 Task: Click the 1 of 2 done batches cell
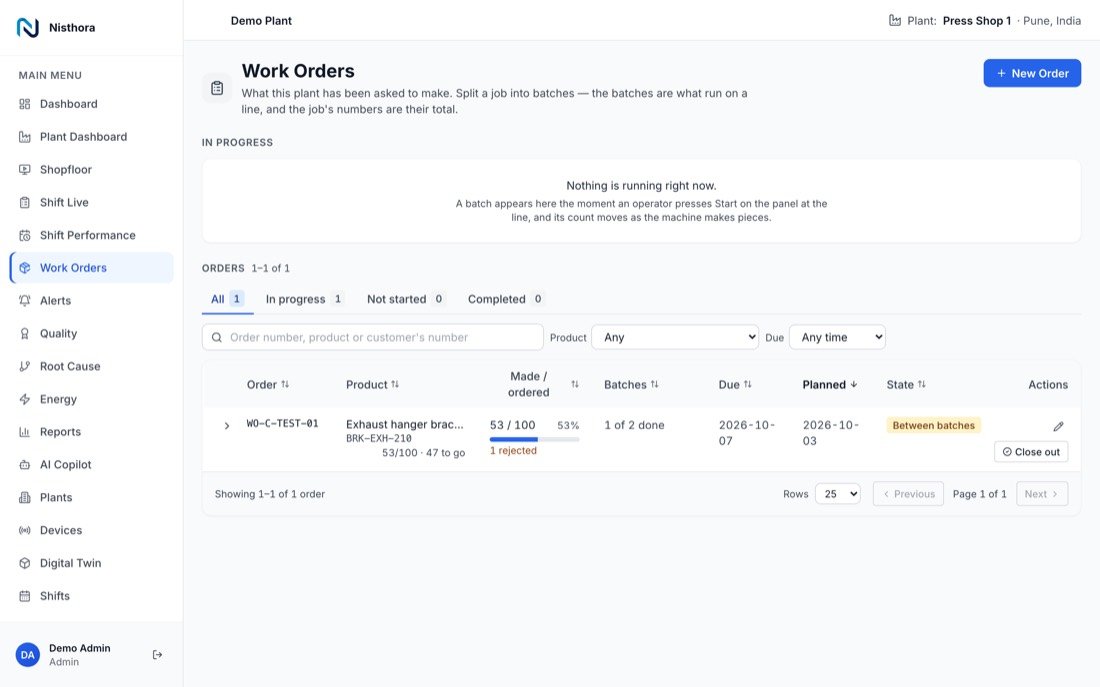click(x=634, y=425)
